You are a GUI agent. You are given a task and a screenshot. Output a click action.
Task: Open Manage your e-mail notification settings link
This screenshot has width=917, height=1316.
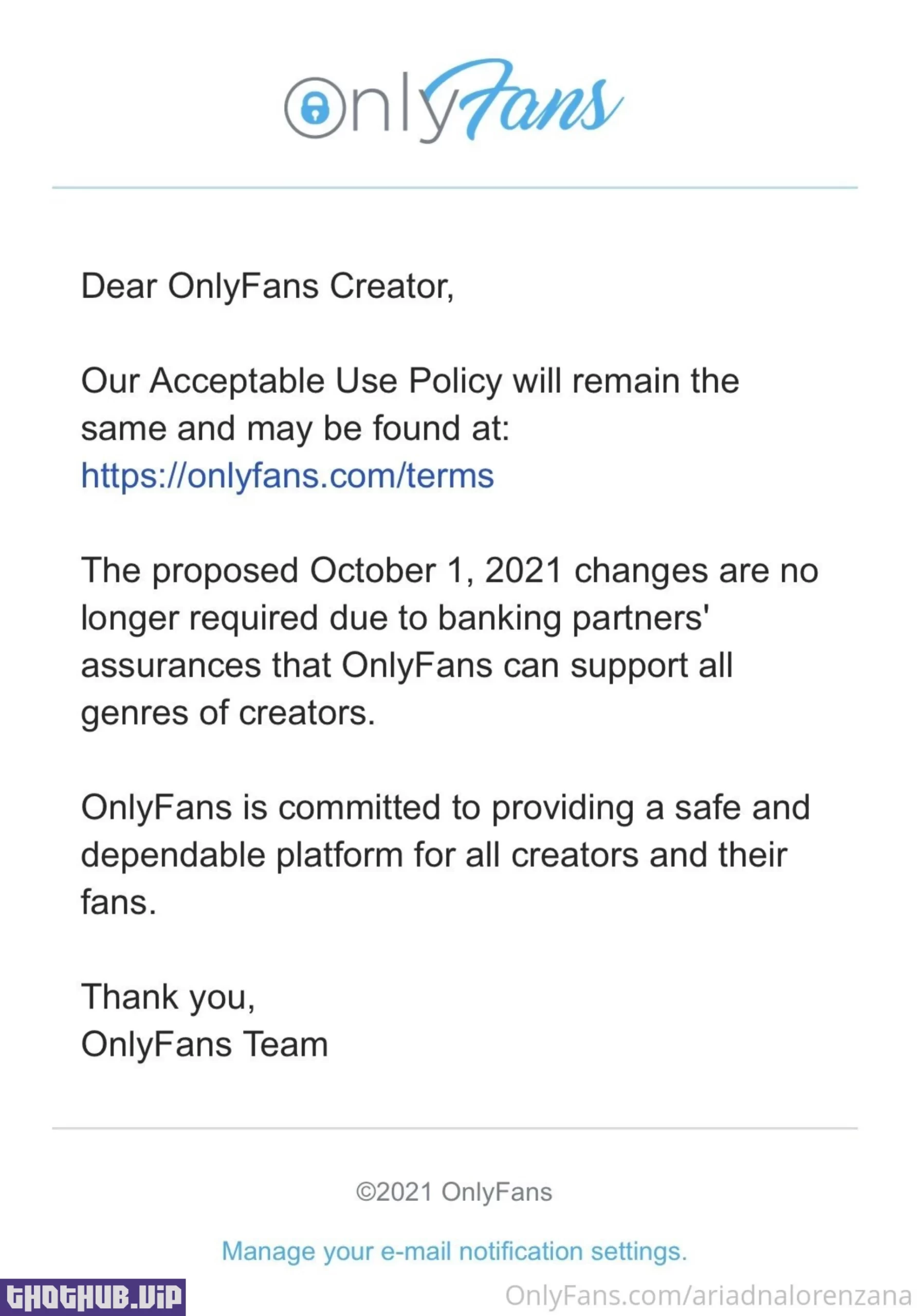click(454, 1251)
